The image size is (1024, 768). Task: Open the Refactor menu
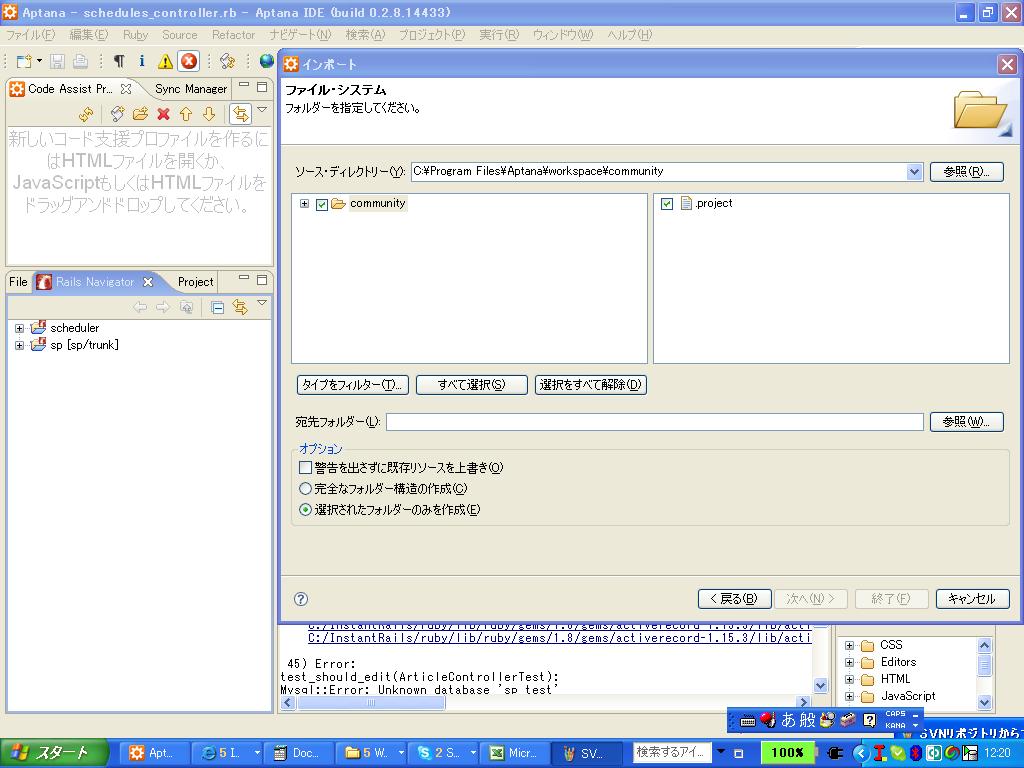tap(233, 35)
